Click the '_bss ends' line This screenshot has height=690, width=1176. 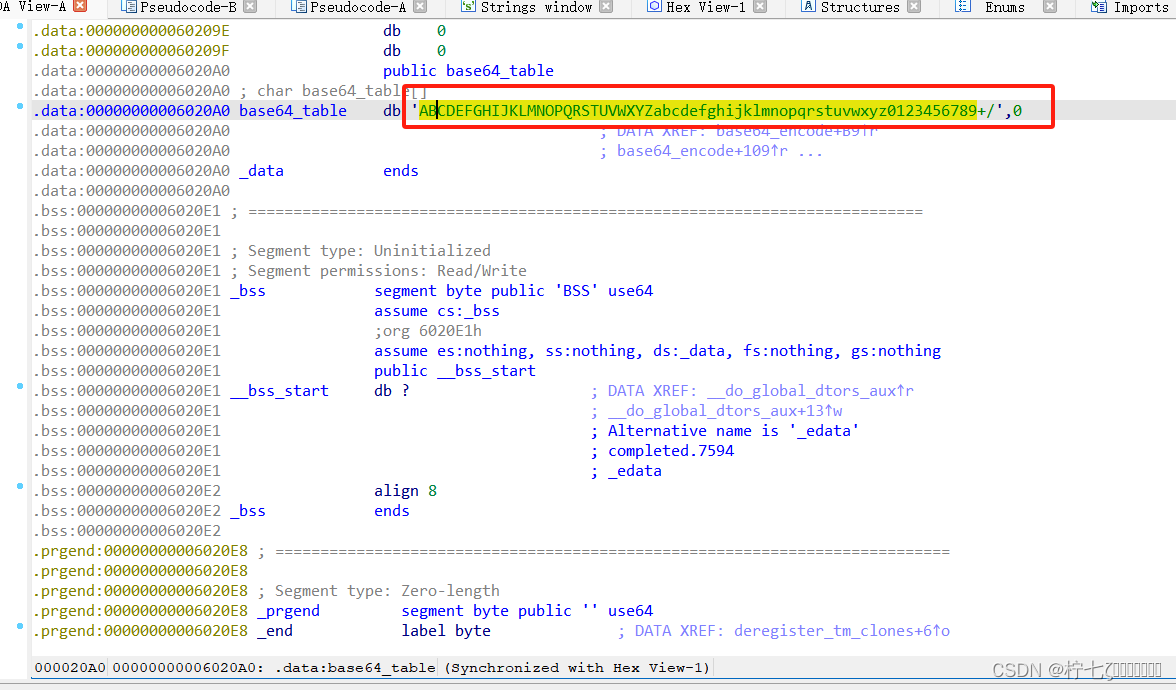(x=320, y=511)
